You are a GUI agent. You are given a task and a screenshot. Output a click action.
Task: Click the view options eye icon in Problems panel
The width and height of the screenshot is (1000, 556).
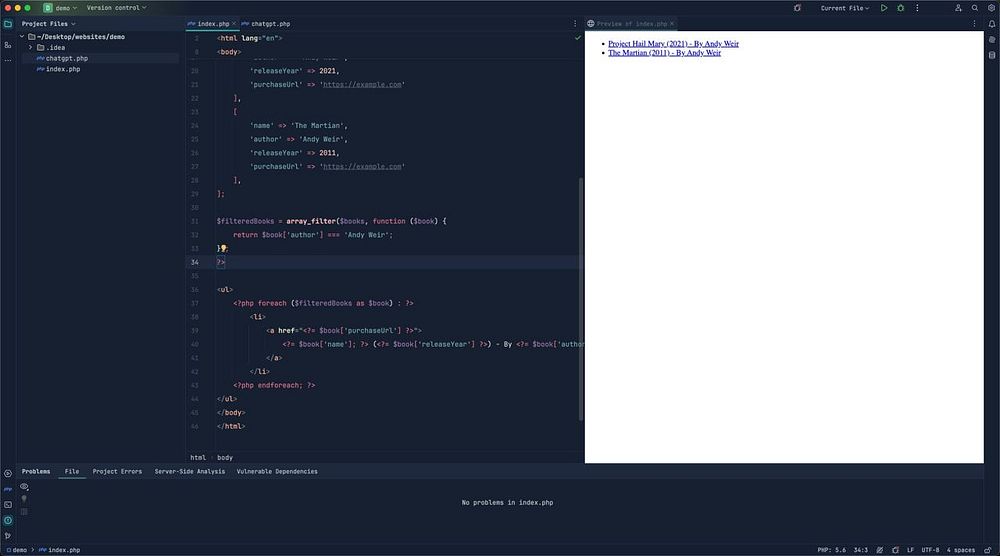coord(24,486)
